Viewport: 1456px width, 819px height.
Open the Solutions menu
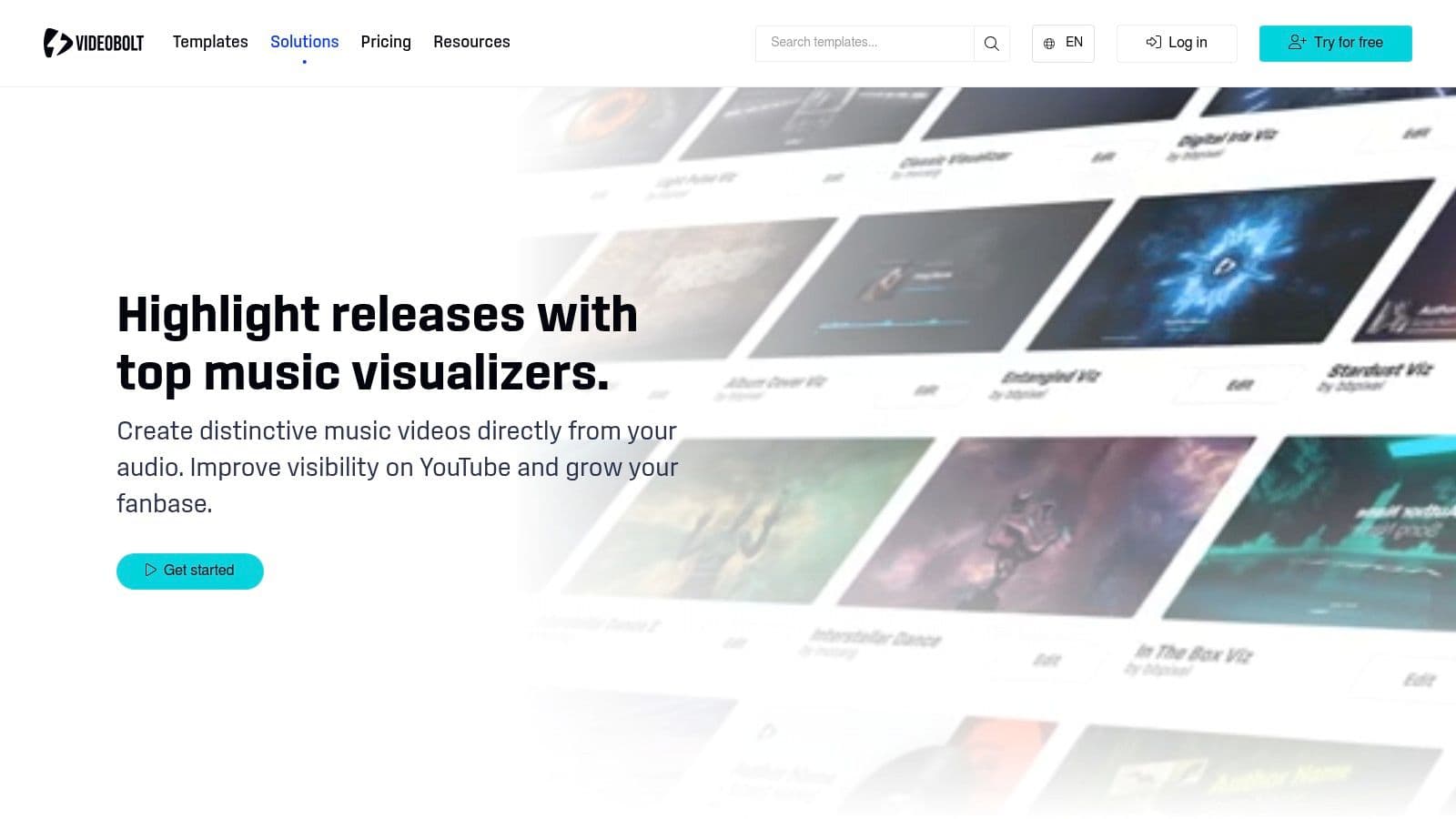[x=304, y=42]
